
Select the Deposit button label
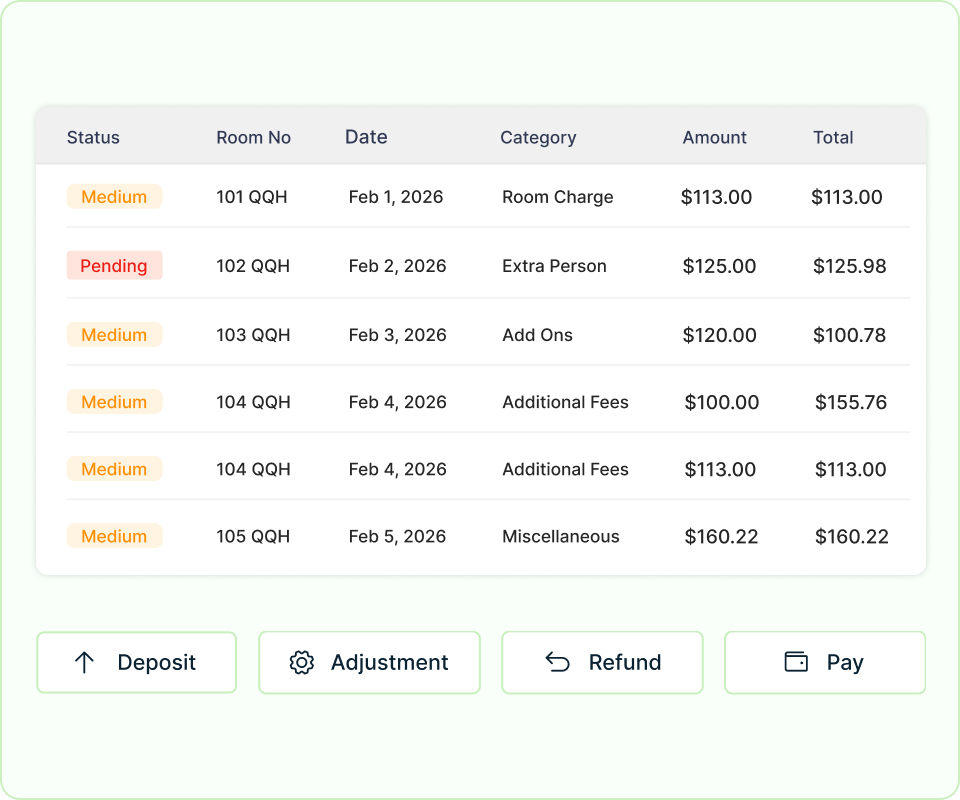(157, 662)
